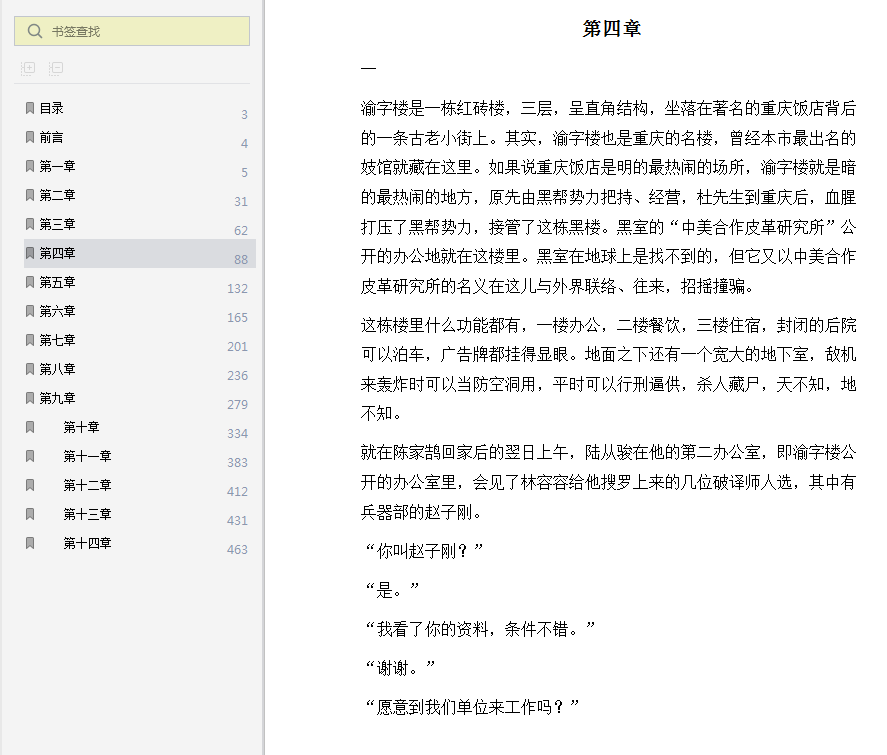Click bookmark icon beside 第七章
The width and height of the screenshot is (887, 755).
30,340
